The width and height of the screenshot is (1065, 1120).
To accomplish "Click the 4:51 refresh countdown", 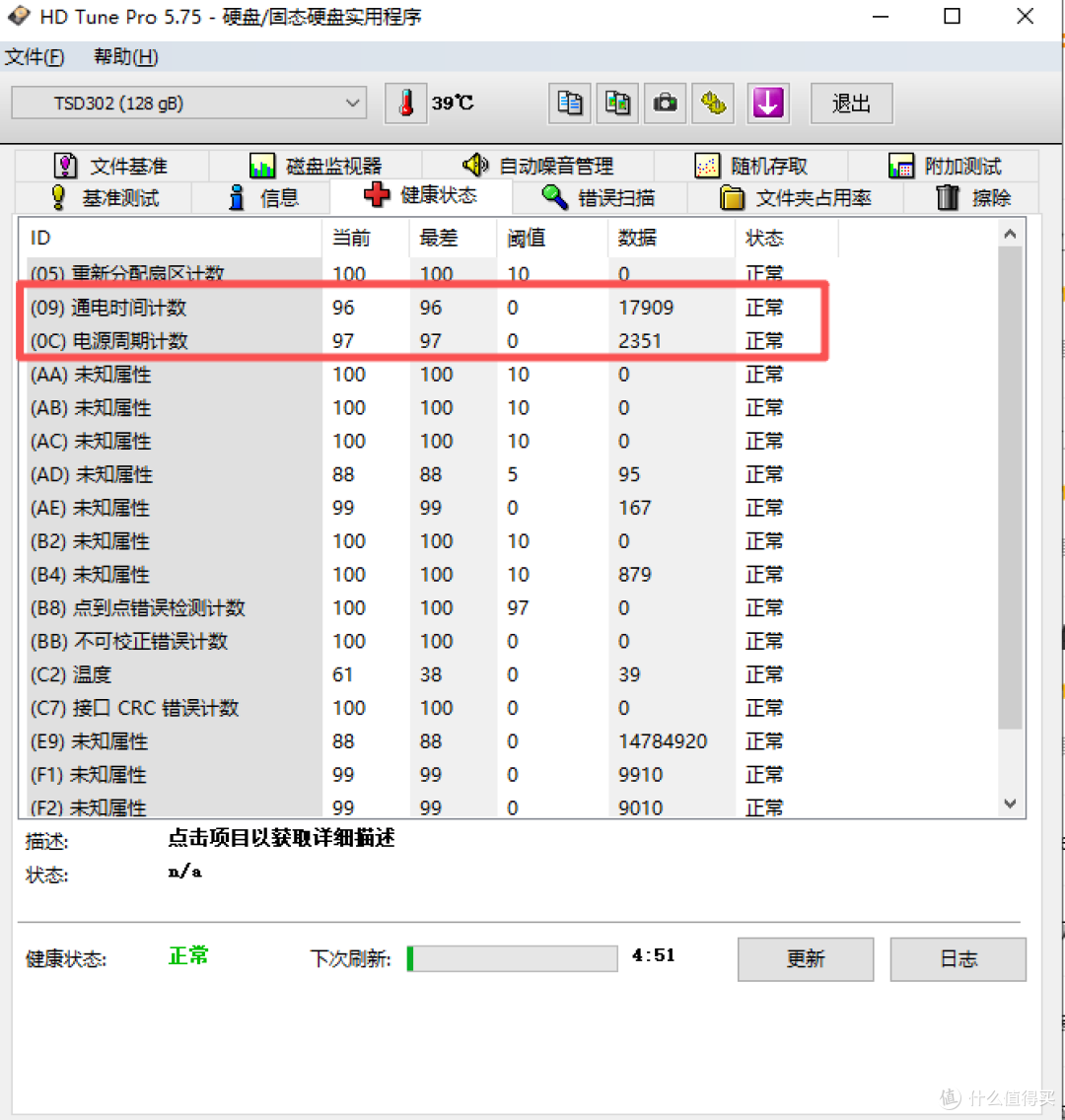I will point(653,955).
